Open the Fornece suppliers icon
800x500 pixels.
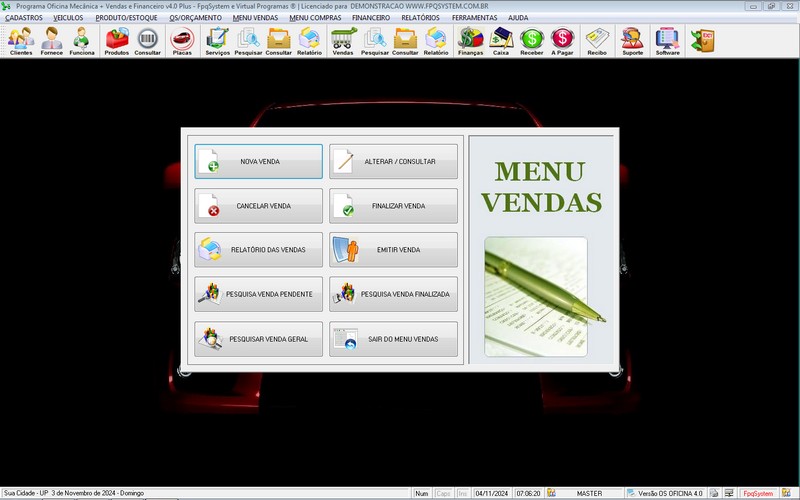pyautogui.click(x=52, y=41)
